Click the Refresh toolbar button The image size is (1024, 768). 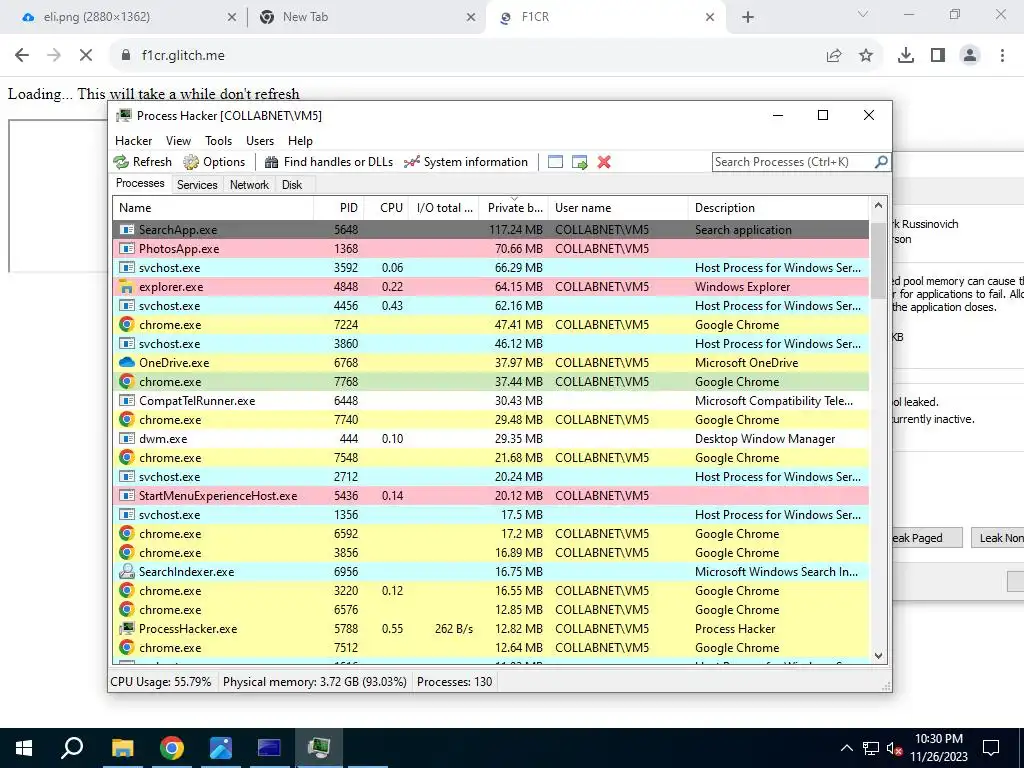(142, 162)
